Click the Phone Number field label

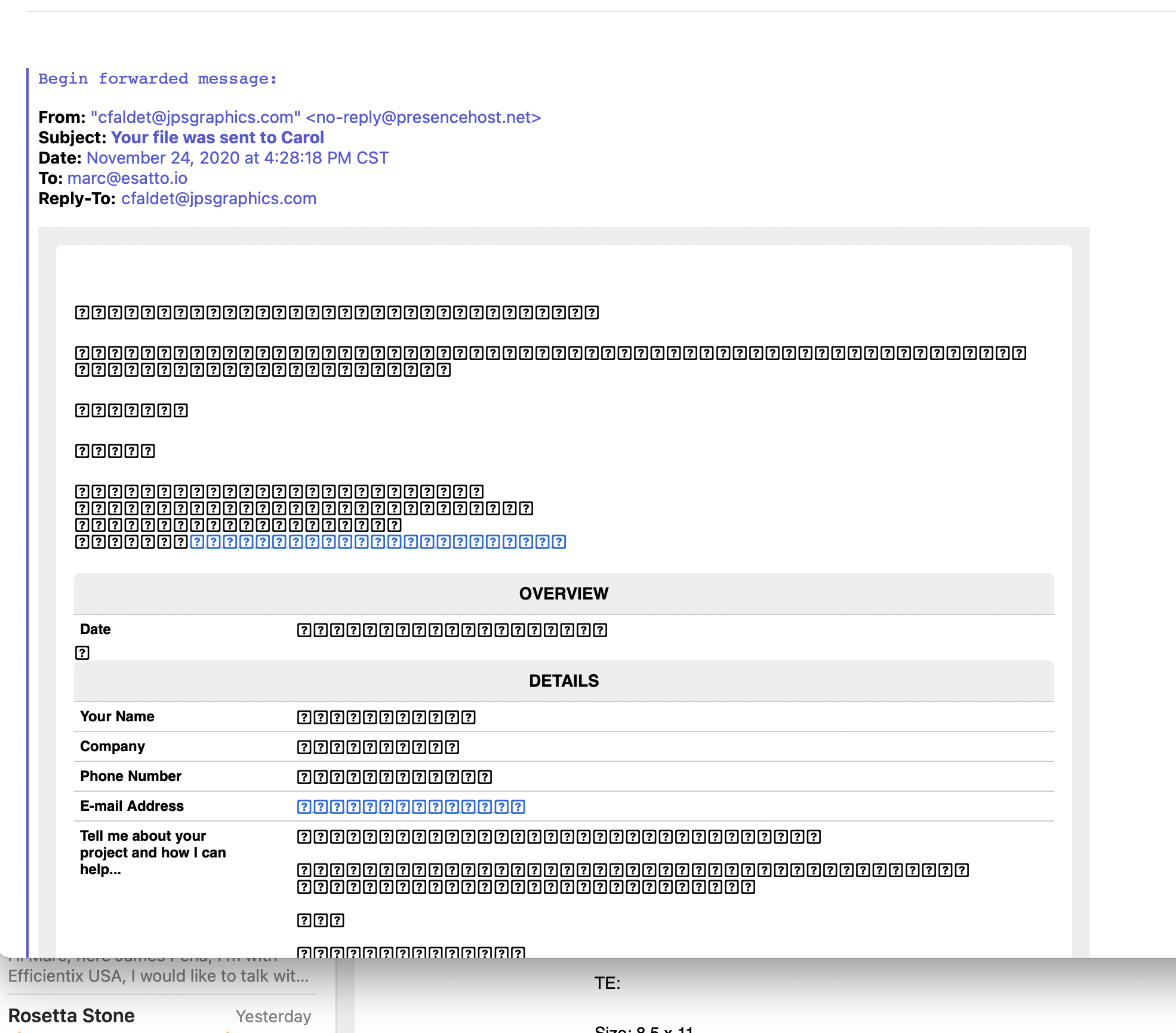coord(131,776)
